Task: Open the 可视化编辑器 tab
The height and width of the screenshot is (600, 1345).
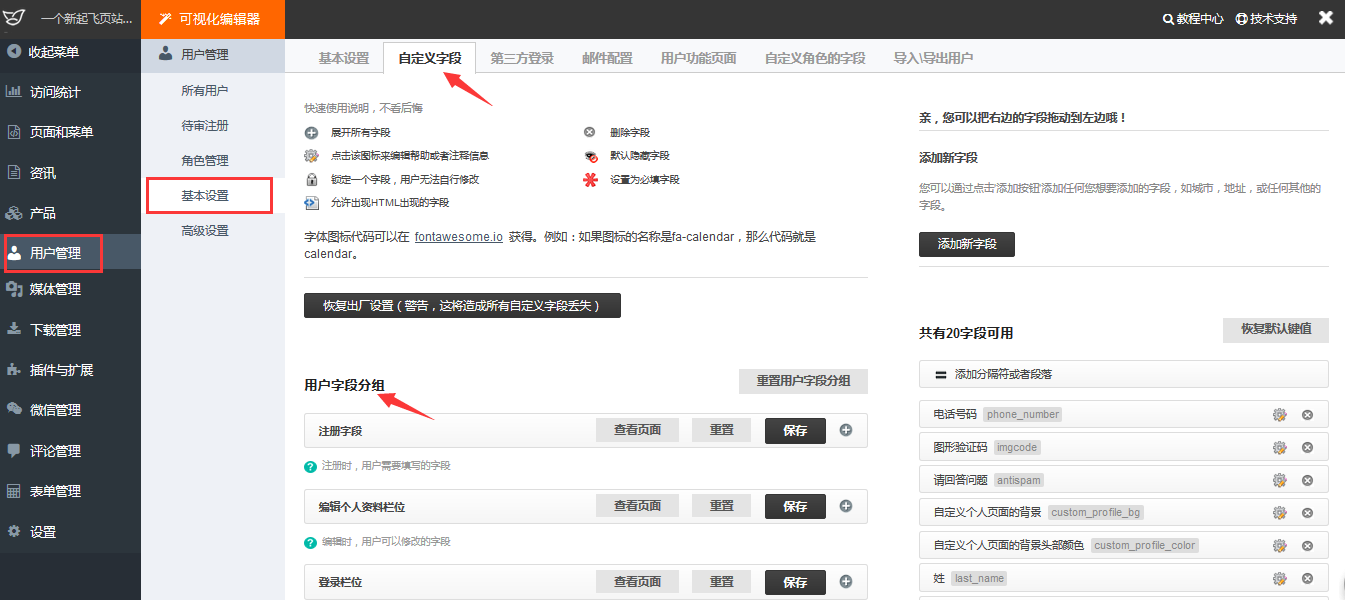Action: click(x=213, y=19)
